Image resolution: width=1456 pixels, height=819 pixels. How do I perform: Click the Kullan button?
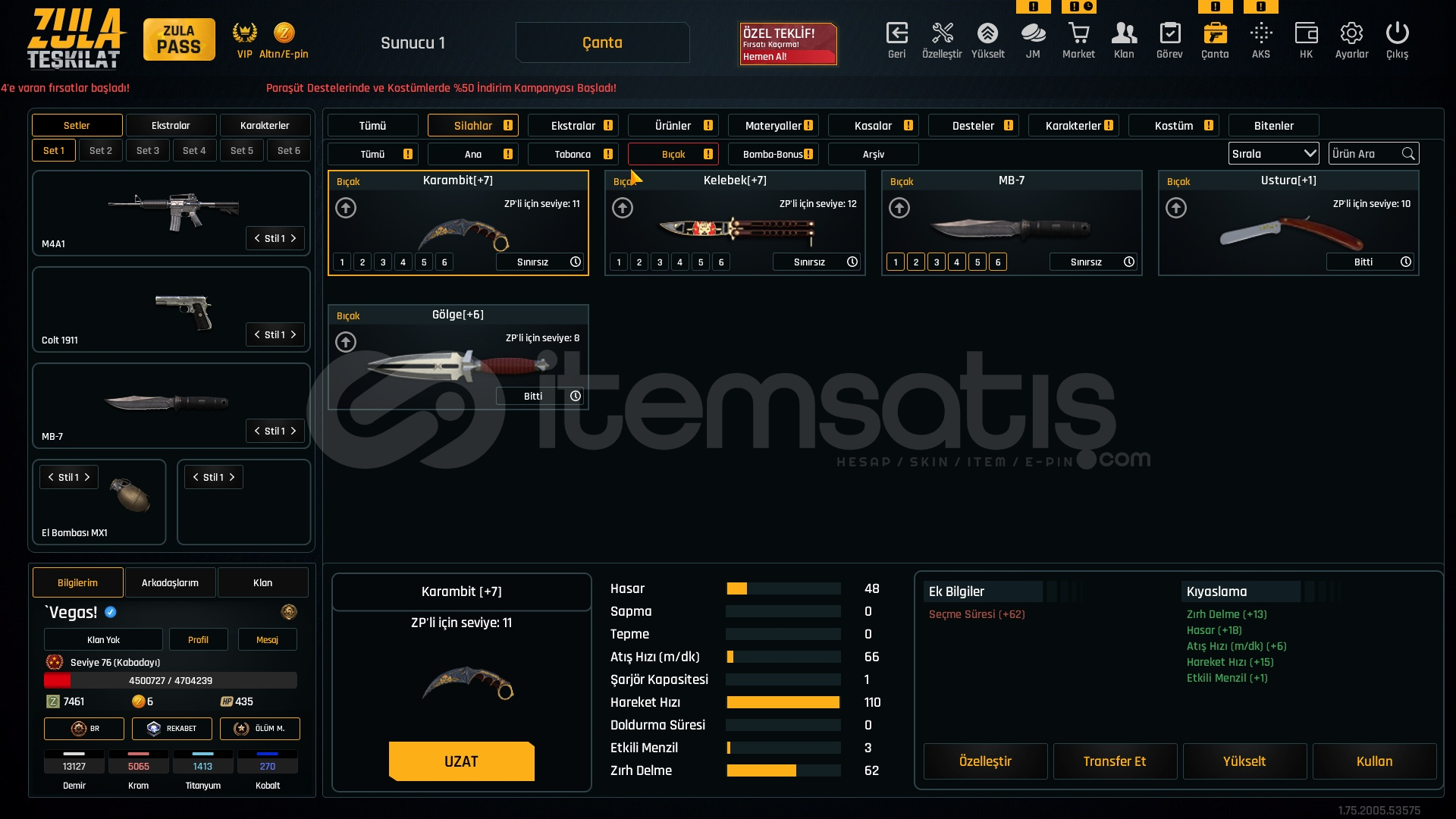[x=1374, y=761]
